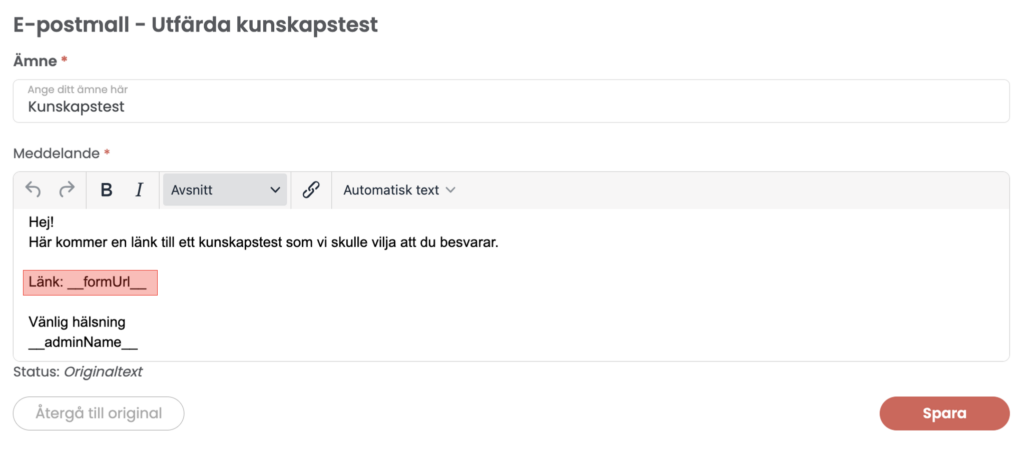Click the Status: Originaltext label
This screenshot has height=450, width=1024.
click(x=77, y=372)
